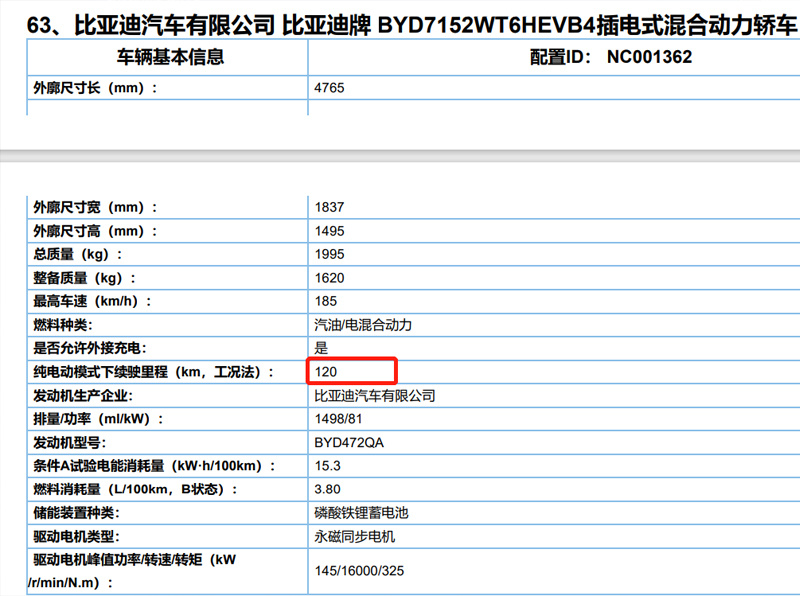Select the 外廓尺寸长 (mm) label
Image resolution: width=800 pixels, height=596 pixels.
[x=95, y=88]
